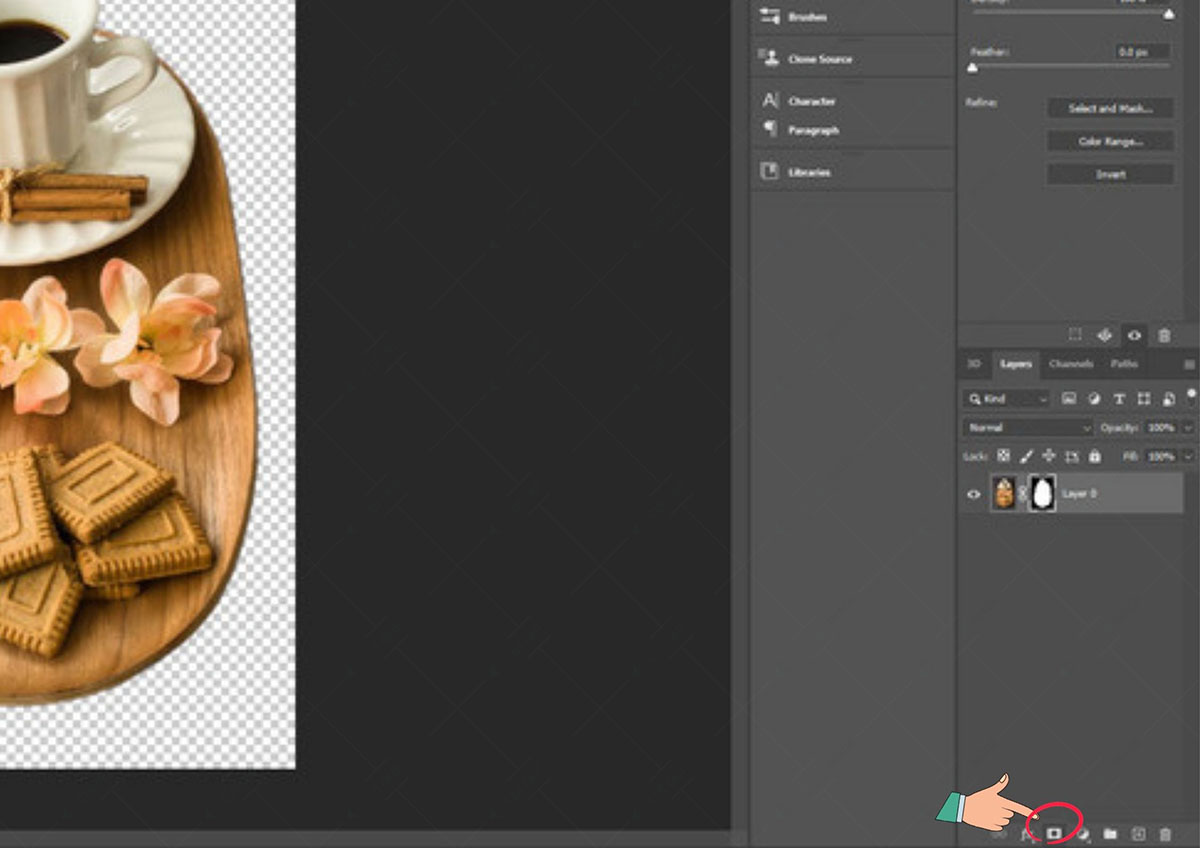This screenshot has width=1200, height=848.
Task: Click the Density slider handle
Action: click(1168, 13)
